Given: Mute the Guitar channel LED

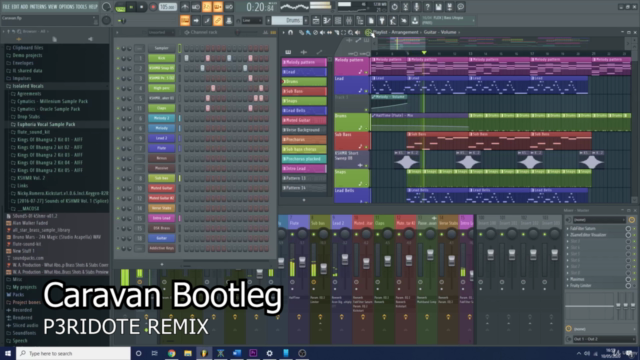Looking at the screenshot, I should point(118,238).
